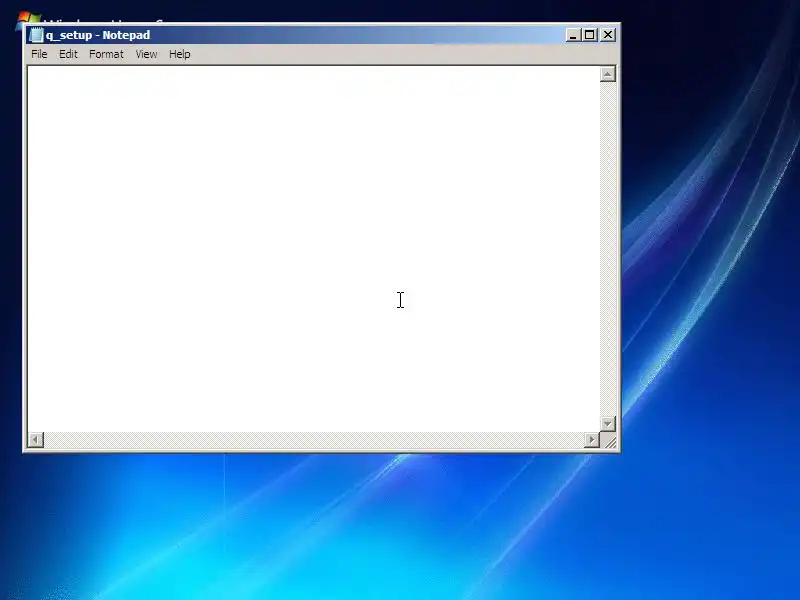This screenshot has width=800, height=600.
Task: Minimize the q_setup Notepad window
Action: pyautogui.click(x=573, y=35)
